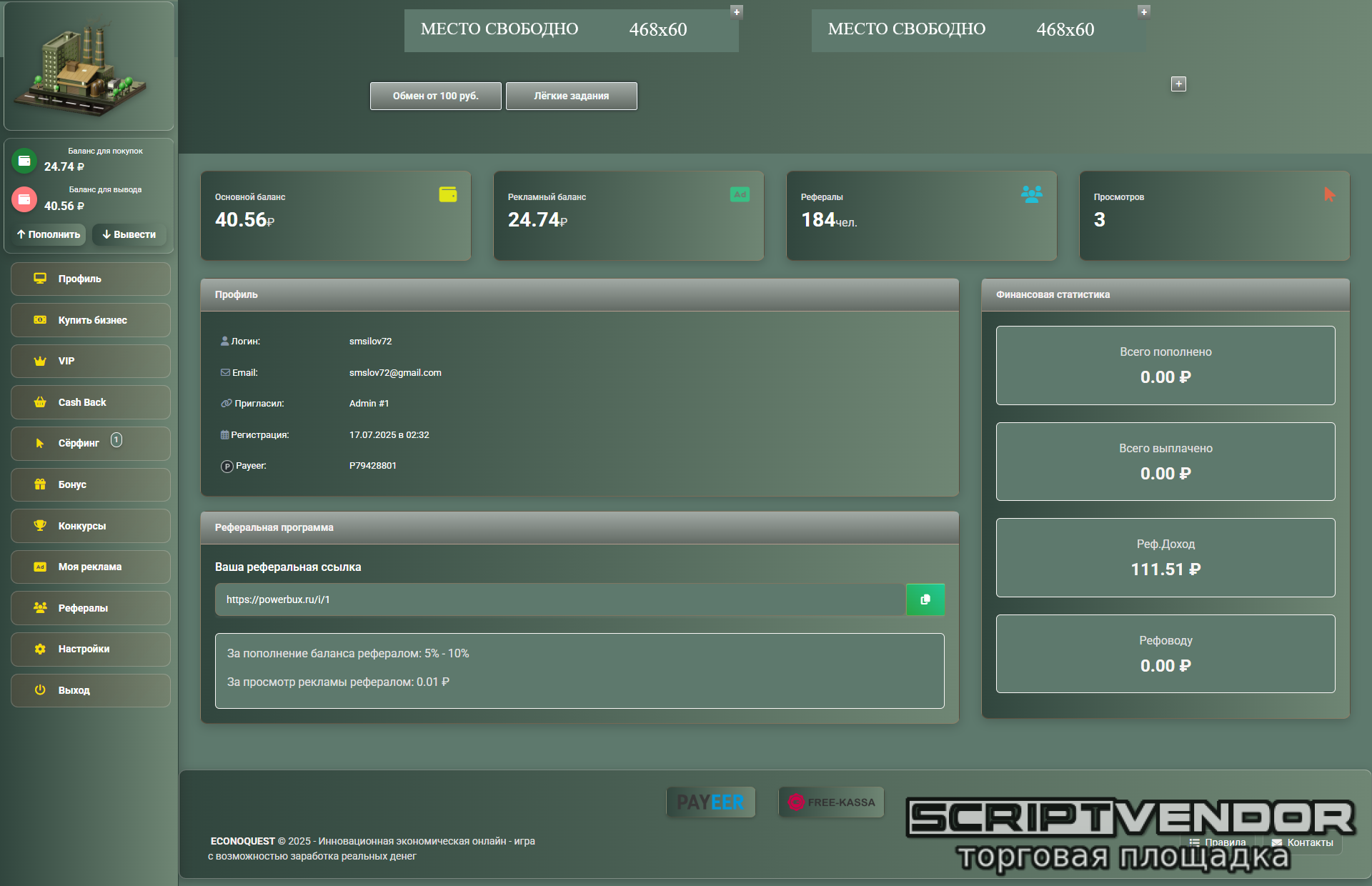Click the blue people icon in Рефералы card

tap(1031, 194)
